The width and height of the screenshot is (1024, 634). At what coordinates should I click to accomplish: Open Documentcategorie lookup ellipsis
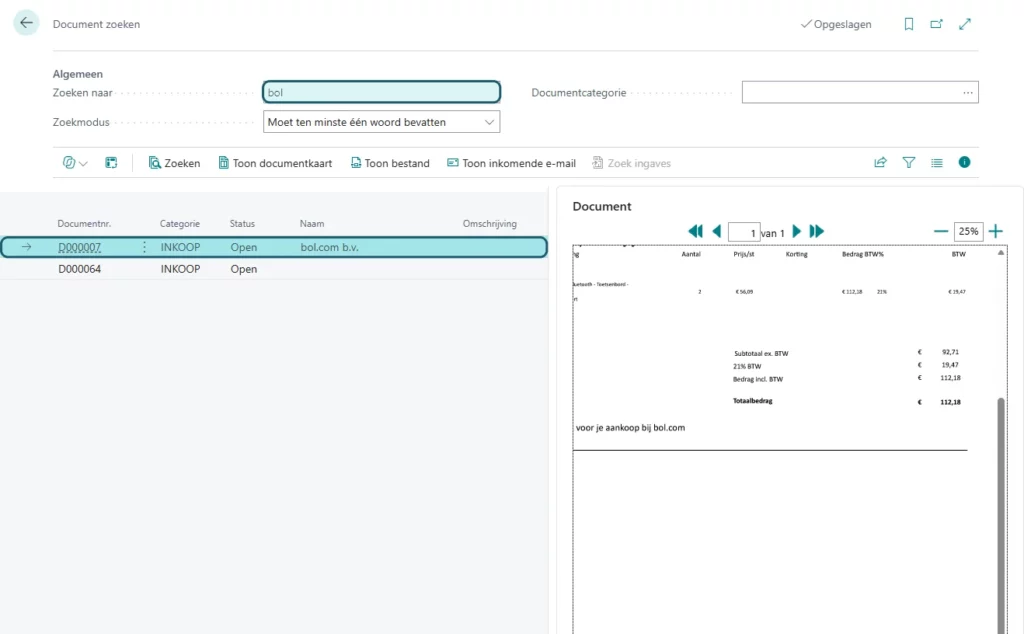968,92
